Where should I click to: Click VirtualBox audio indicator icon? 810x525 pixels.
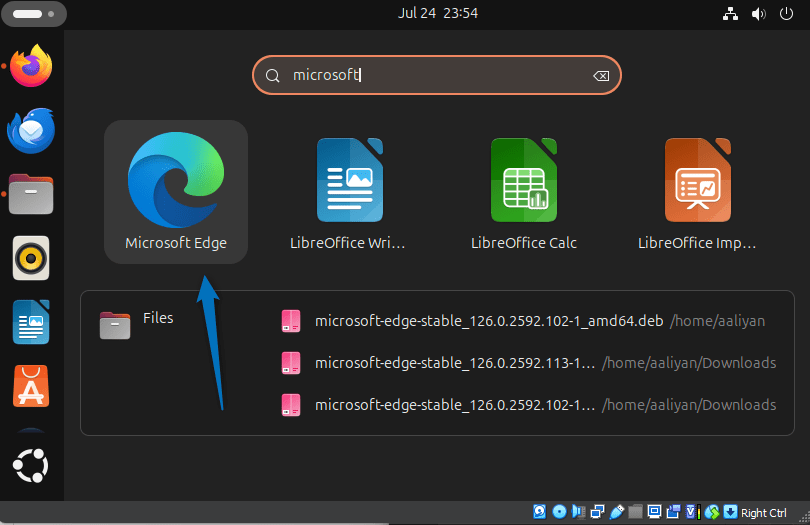click(x=579, y=512)
